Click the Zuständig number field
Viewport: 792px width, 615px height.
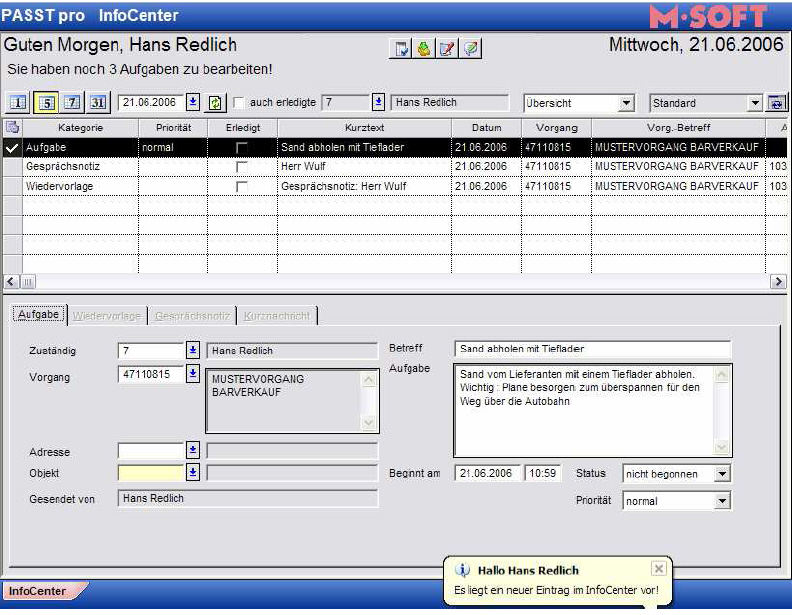[x=151, y=350]
